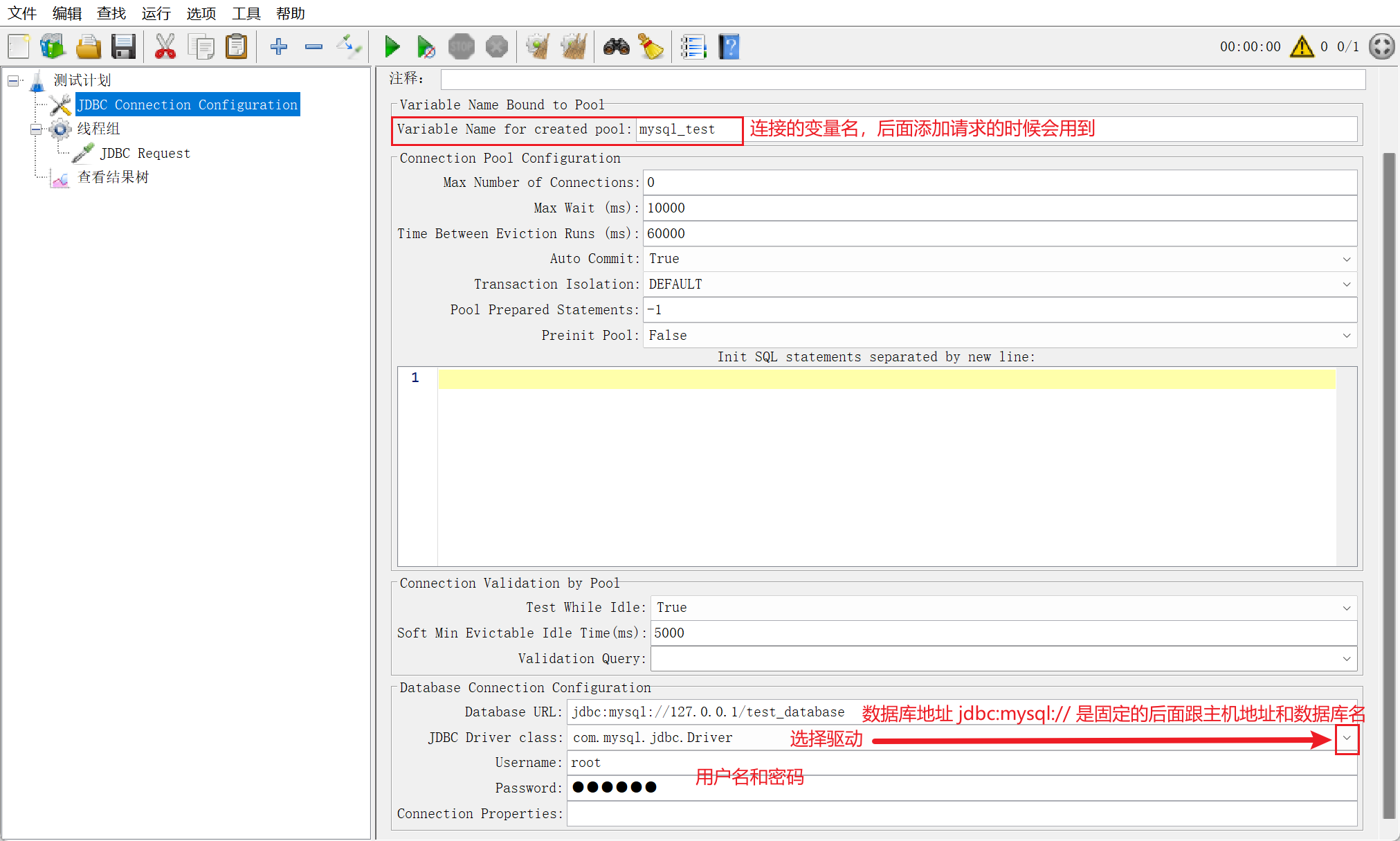This screenshot has width=1400, height=841.
Task: Click the yellow warning log icon
Action: click(x=1302, y=47)
